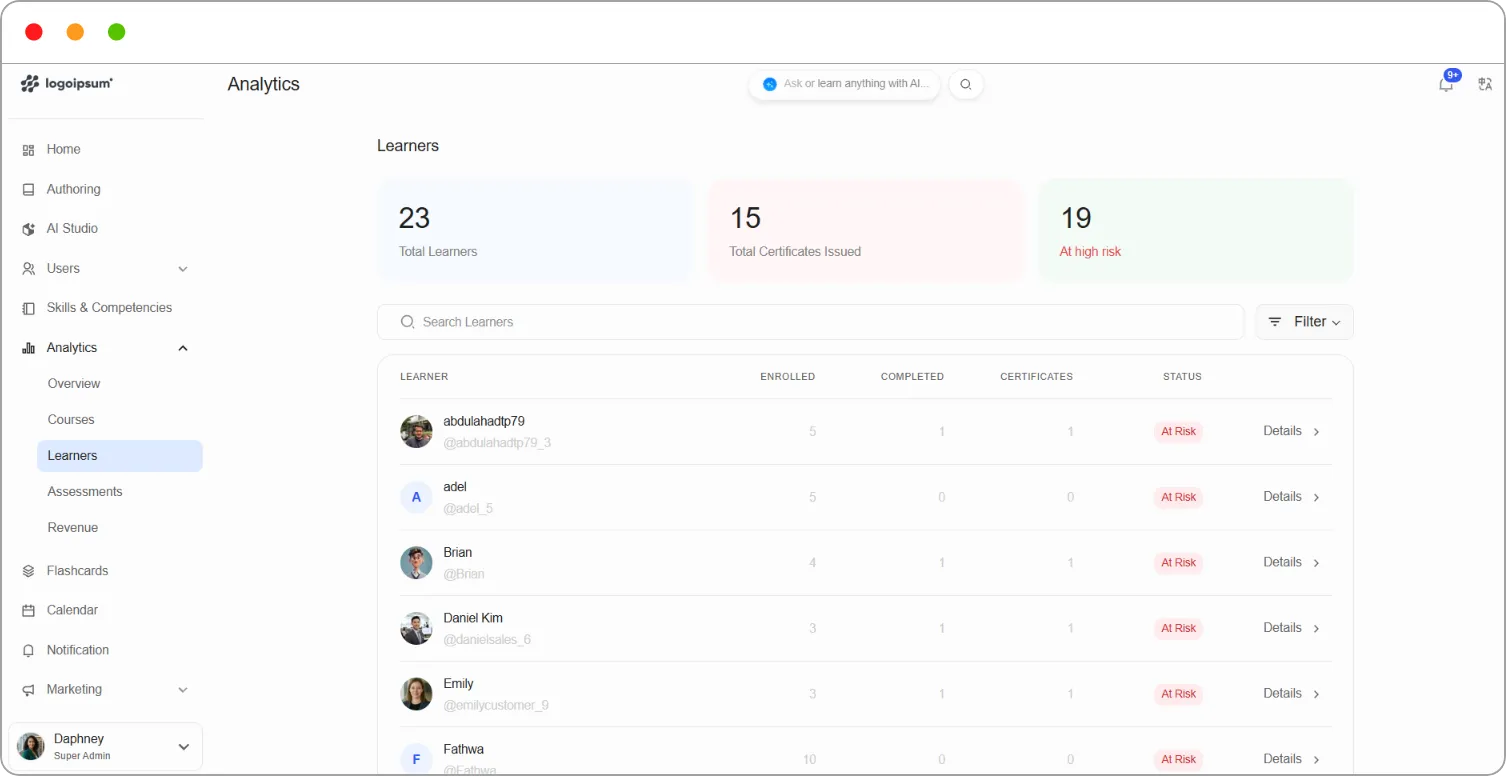The width and height of the screenshot is (1506, 776).
Task: Click the Flashcards stack icon
Action: tap(28, 571)
